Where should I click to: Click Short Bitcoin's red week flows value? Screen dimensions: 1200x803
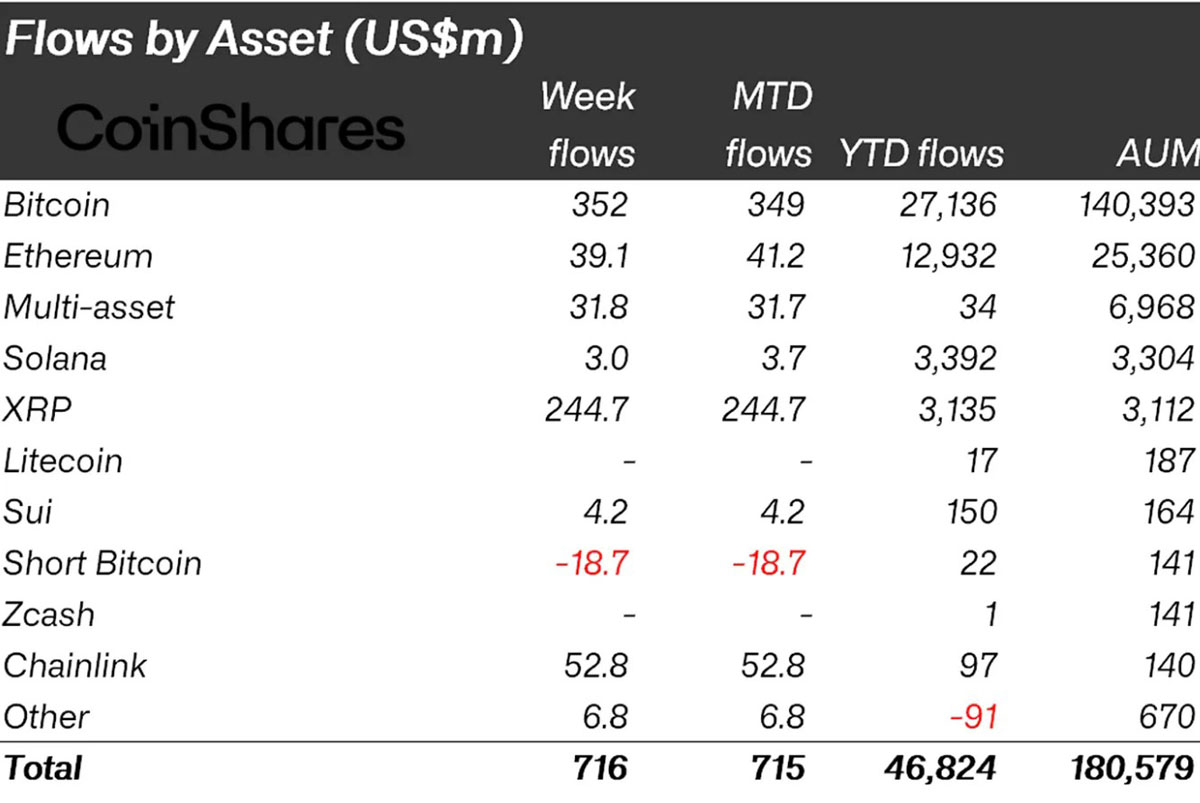click(592, 563)
